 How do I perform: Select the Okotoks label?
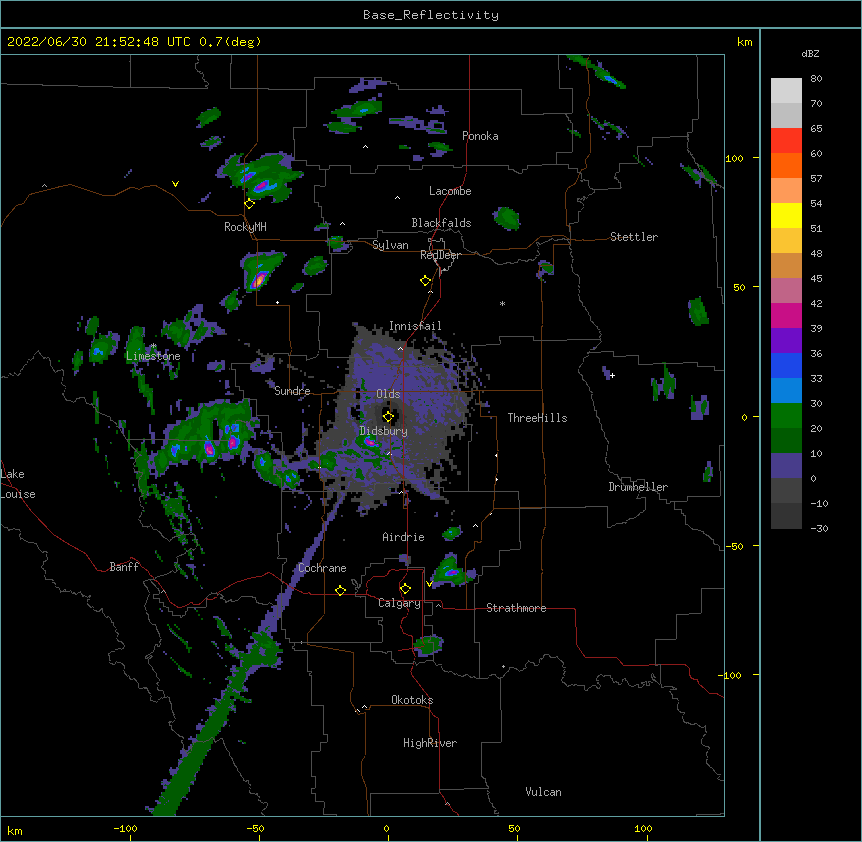[412, 700]
